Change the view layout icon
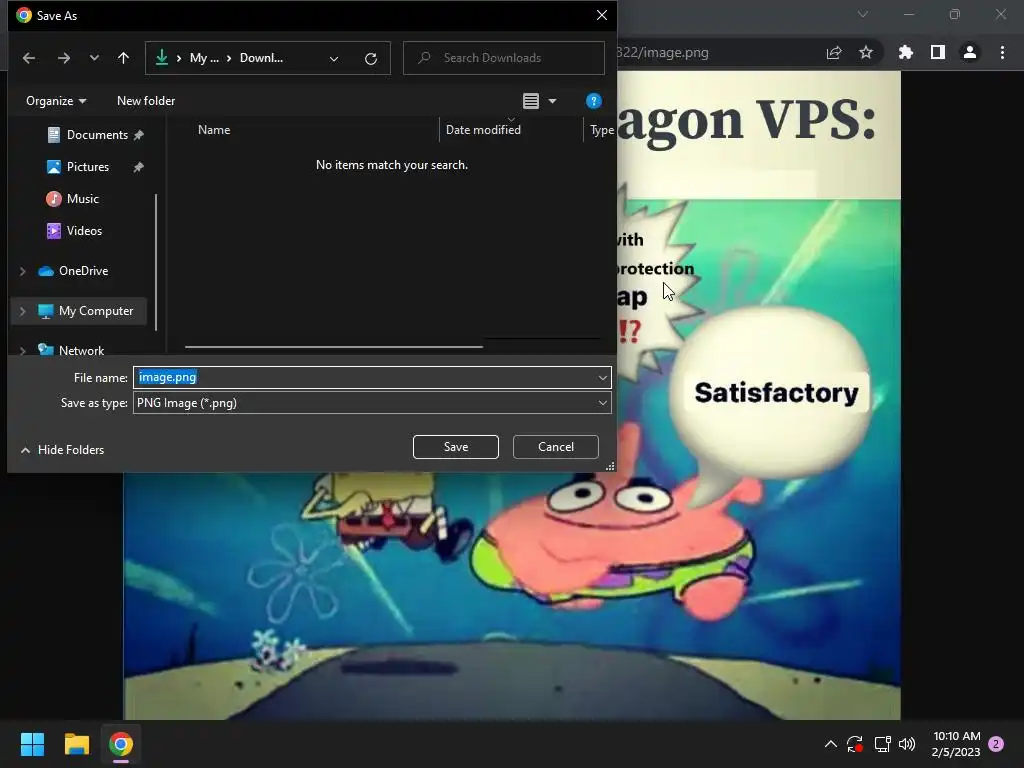Viewport: 1024px width, 768px height. click(531, 101)
